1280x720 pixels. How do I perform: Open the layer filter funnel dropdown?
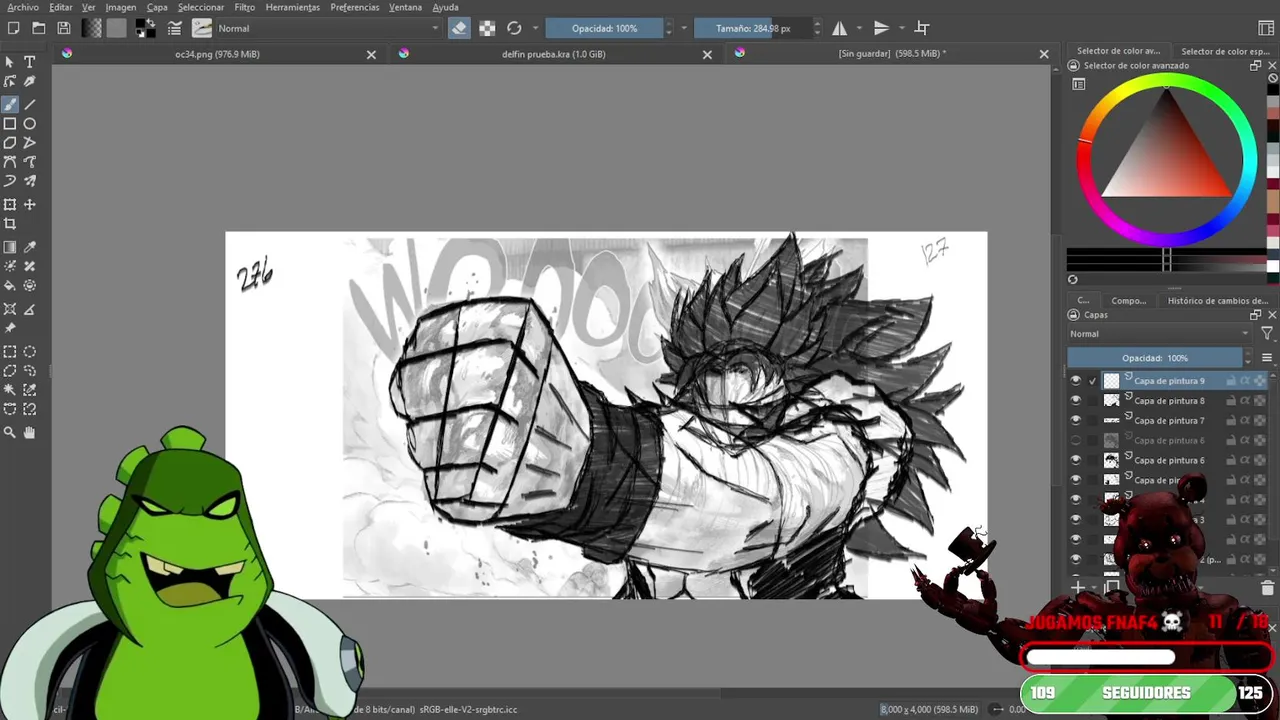pyautogui.click(x=1267, y=334)
